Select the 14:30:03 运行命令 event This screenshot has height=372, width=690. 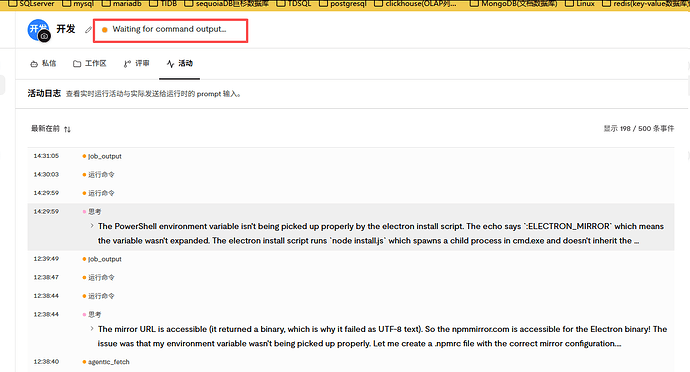pyautogui.click(x=351, y=175)
